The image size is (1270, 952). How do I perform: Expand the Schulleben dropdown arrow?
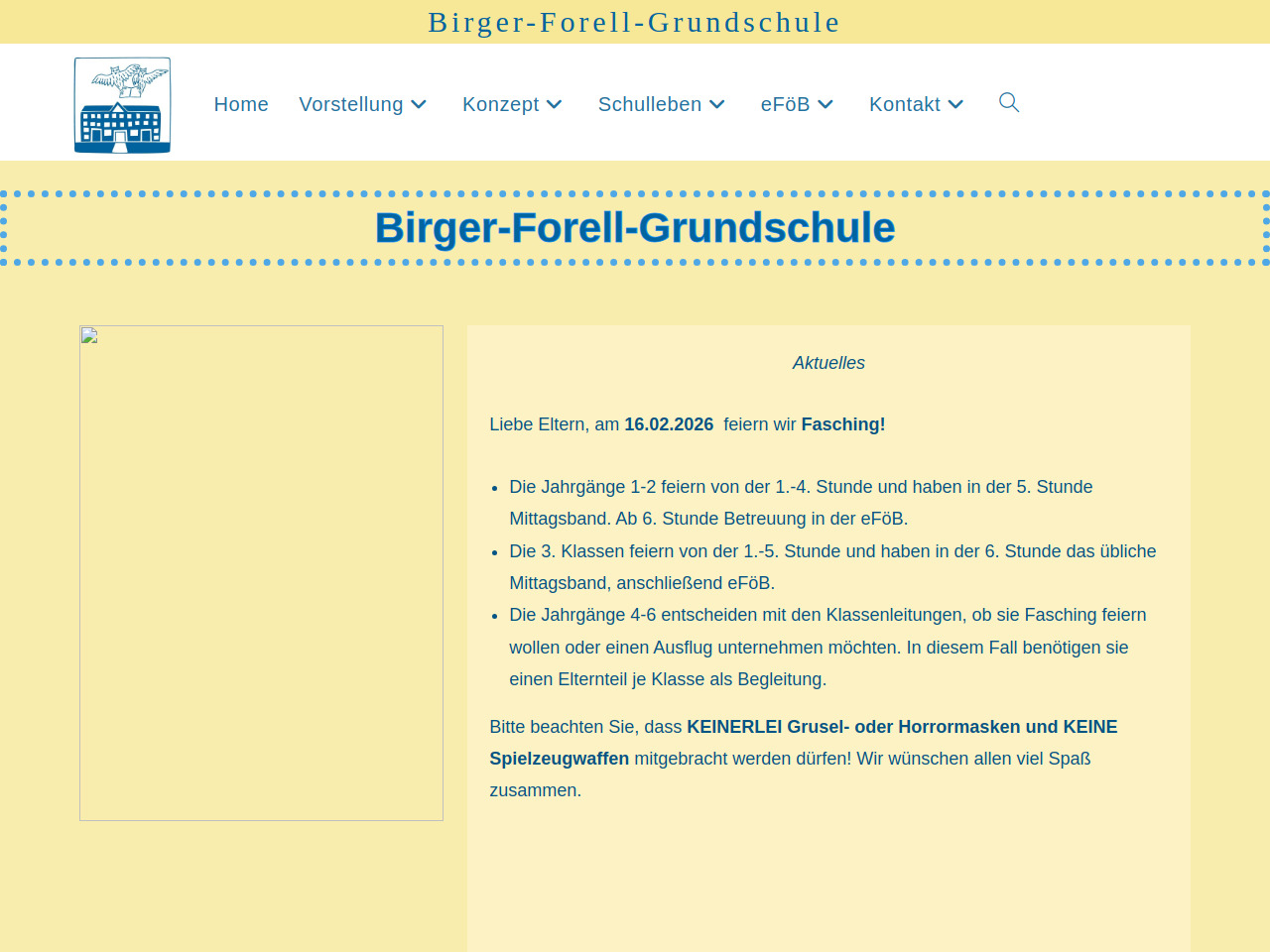[717, 104]
